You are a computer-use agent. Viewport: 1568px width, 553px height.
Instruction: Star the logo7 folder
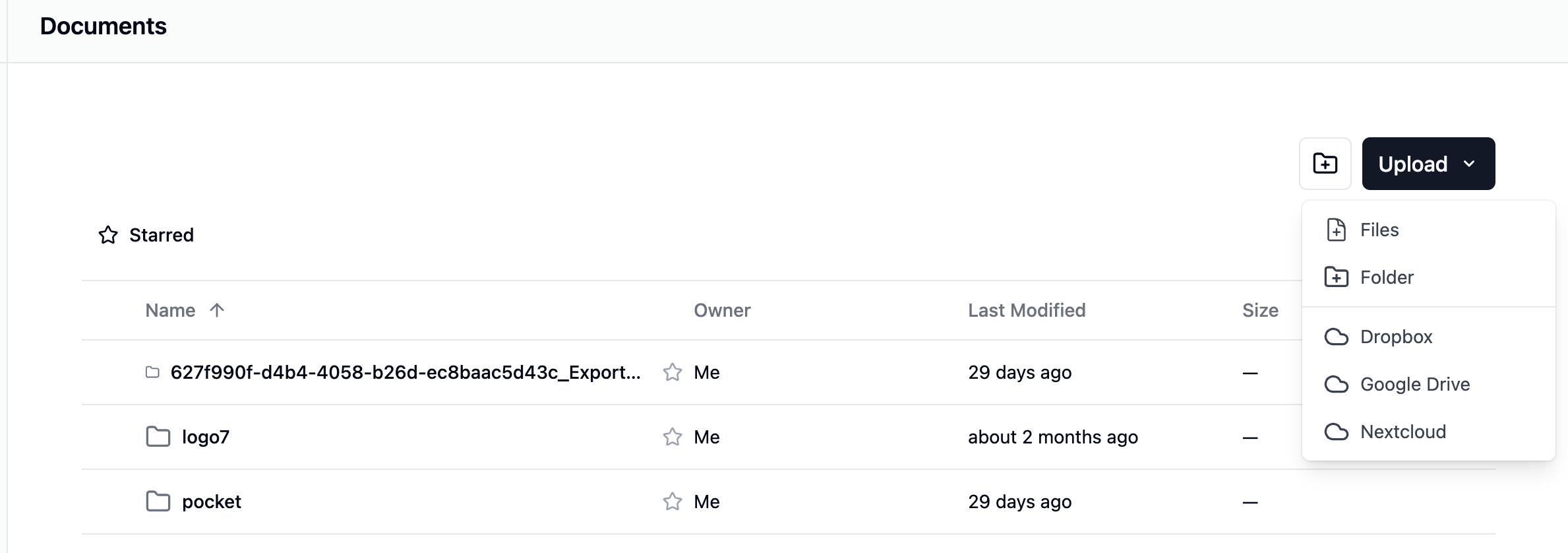(673, 436)
